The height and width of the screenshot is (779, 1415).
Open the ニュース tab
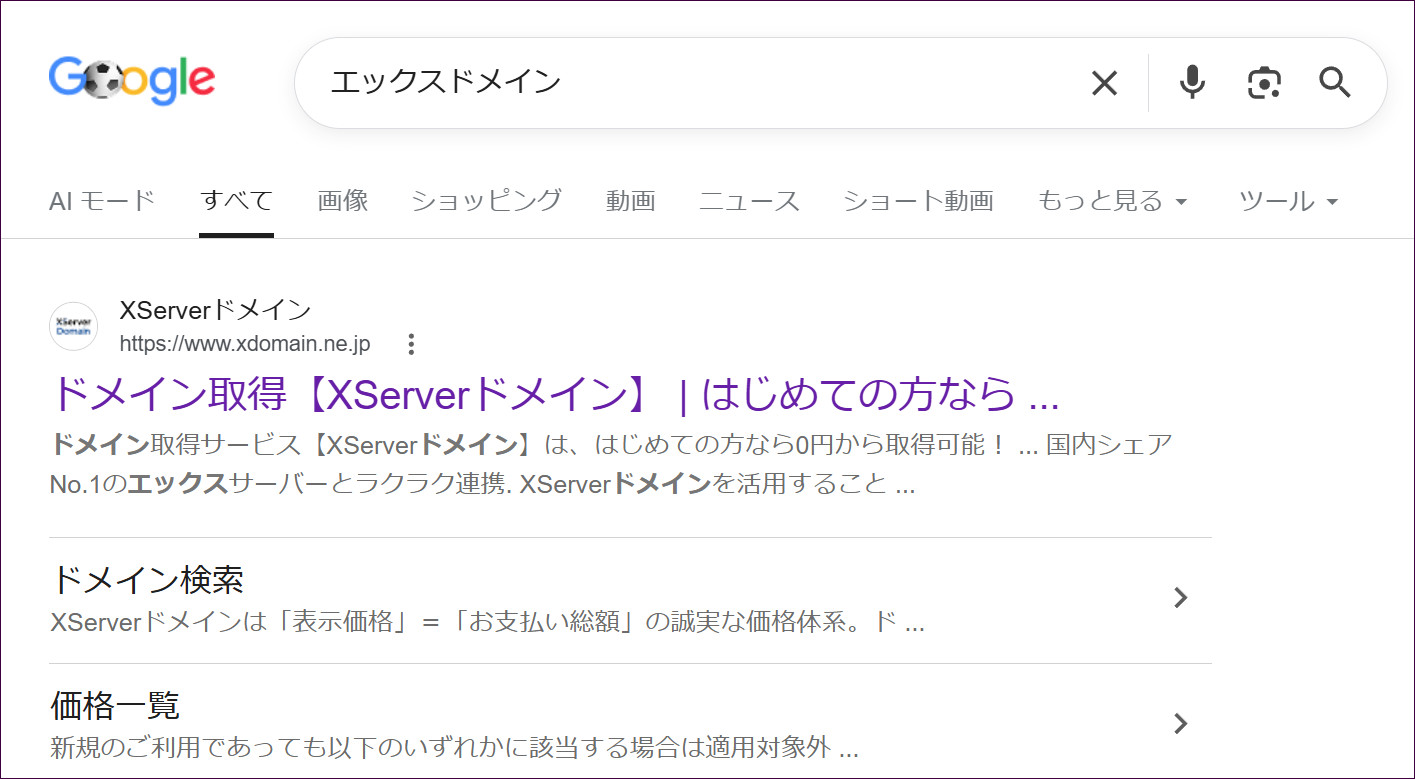749,201
